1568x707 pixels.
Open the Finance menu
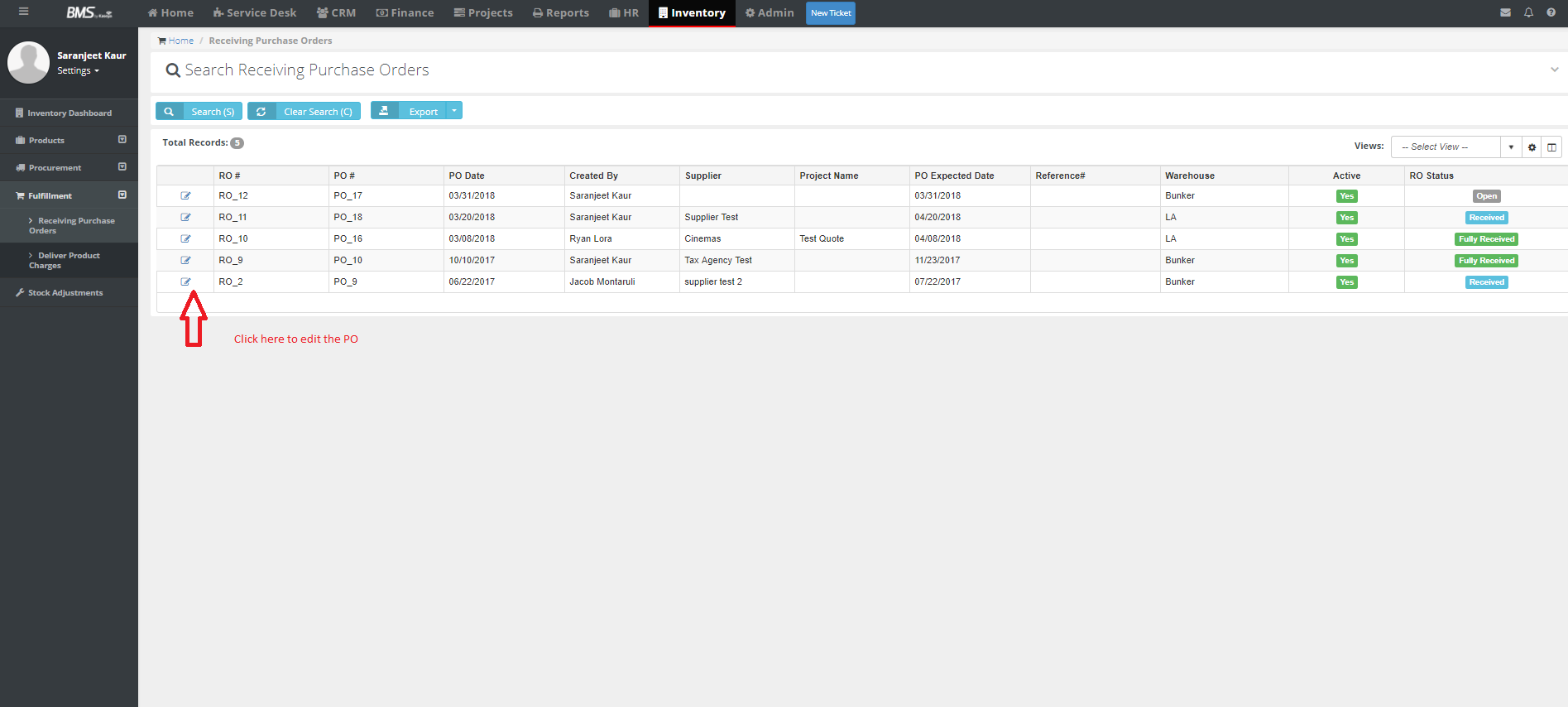(x=405, y=12)
